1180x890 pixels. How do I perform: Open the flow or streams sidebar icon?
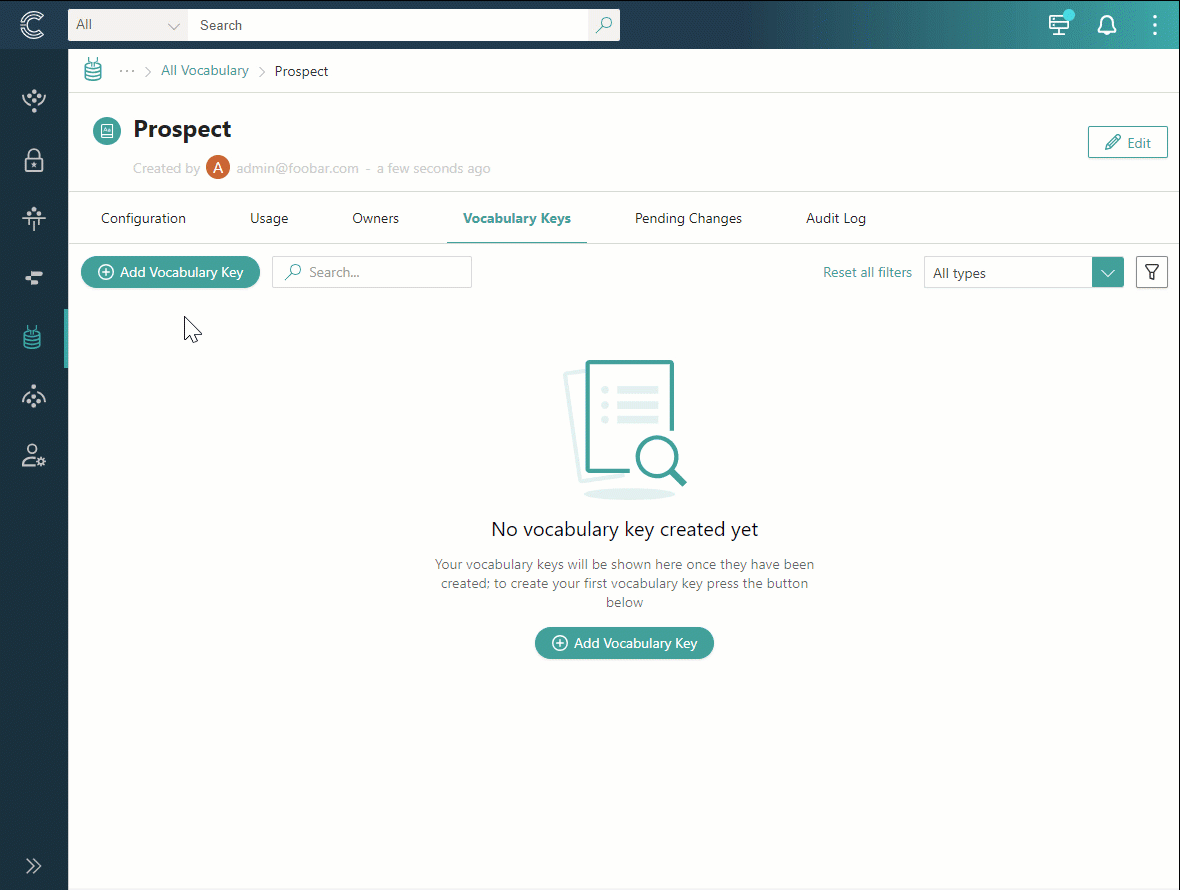(x=34, y=278)
